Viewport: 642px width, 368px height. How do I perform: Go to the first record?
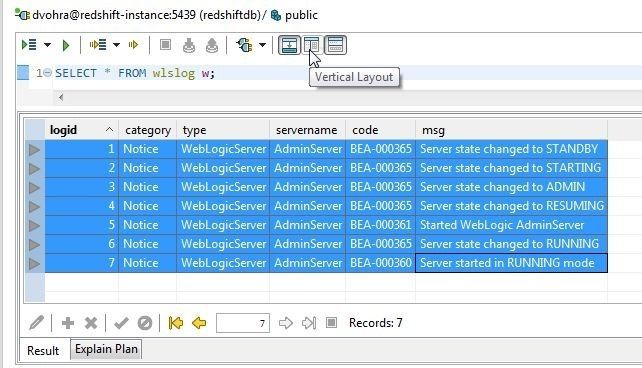[x=176, y=323]
